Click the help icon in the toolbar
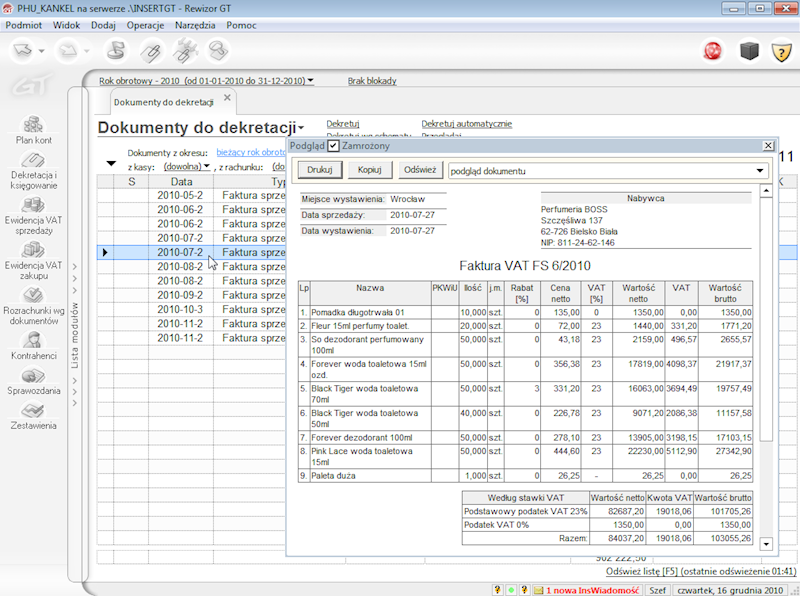 [783, 50]
